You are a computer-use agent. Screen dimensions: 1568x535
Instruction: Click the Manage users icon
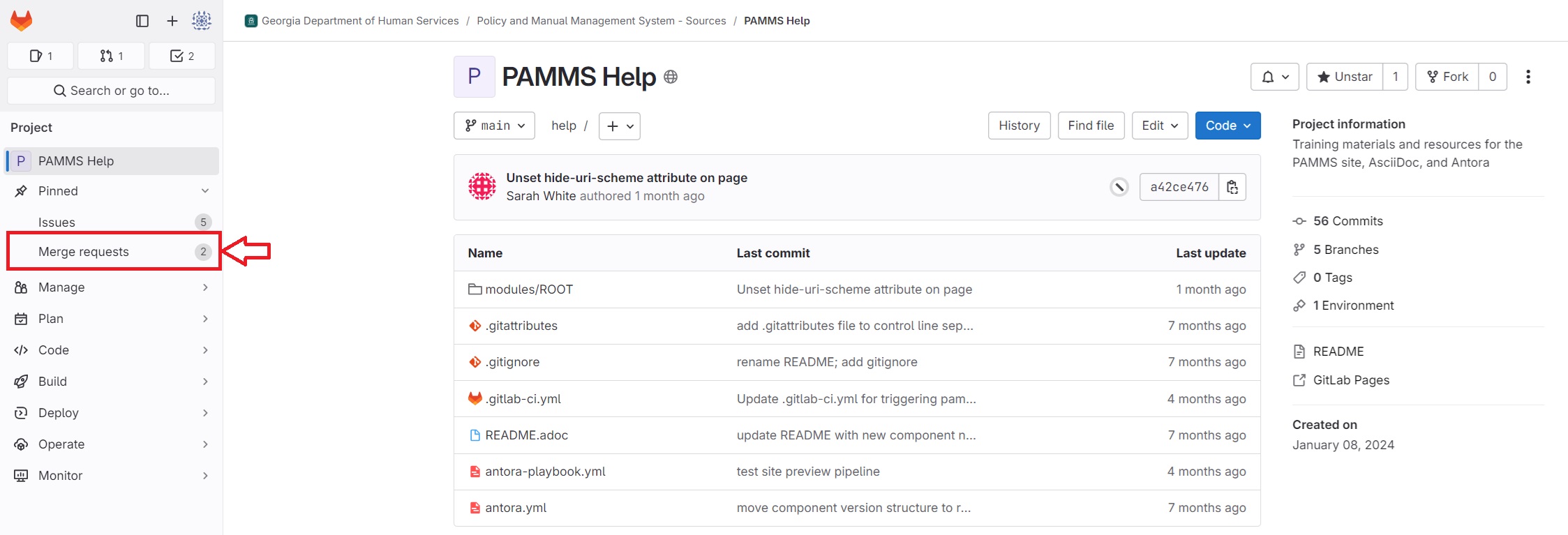tap(21, 287)
